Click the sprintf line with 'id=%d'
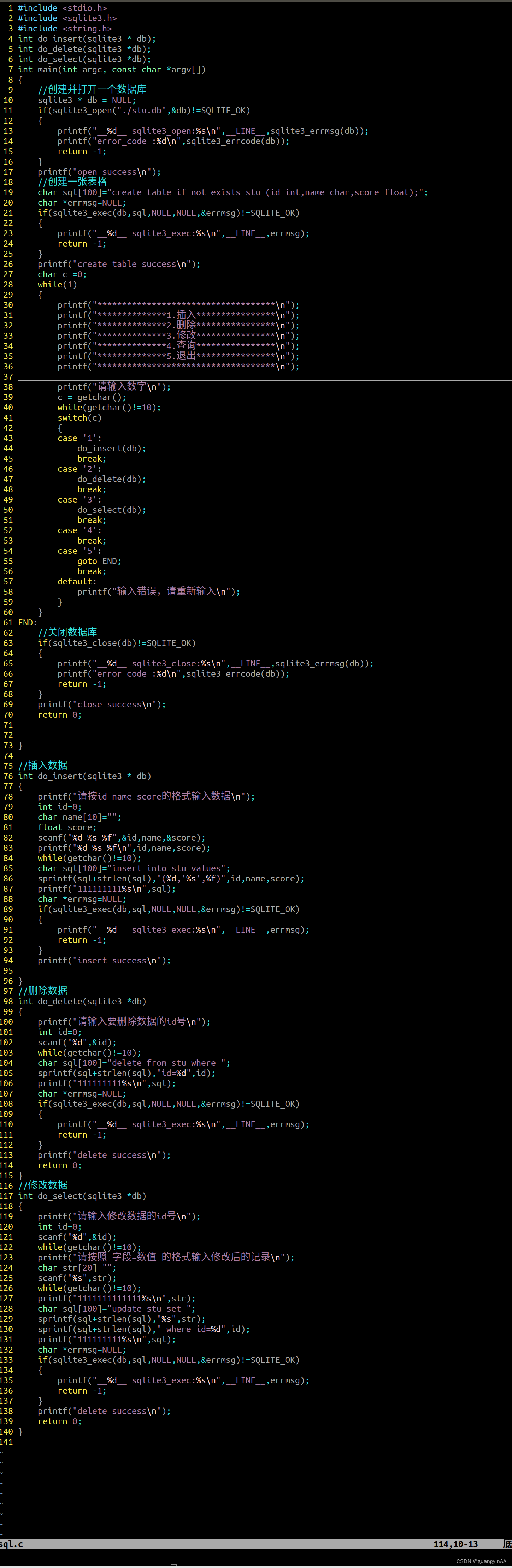Screen dimensions: 512x1568 pos(126,1073)
